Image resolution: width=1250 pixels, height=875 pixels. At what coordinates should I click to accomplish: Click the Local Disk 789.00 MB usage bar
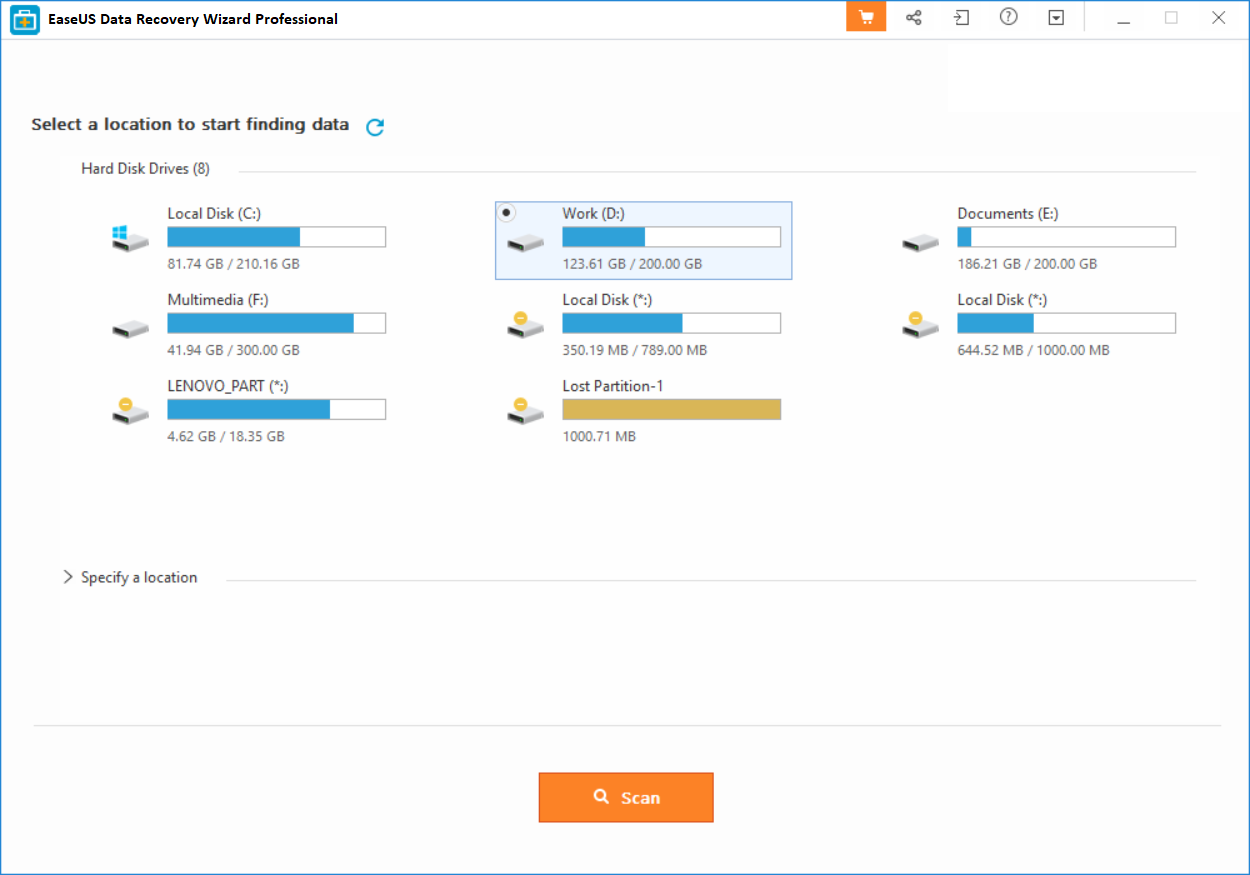coord(671,323)
